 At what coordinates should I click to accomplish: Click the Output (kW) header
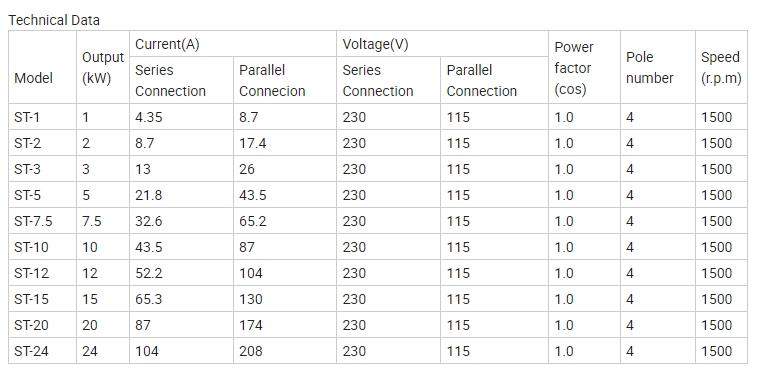pos(103,68)
